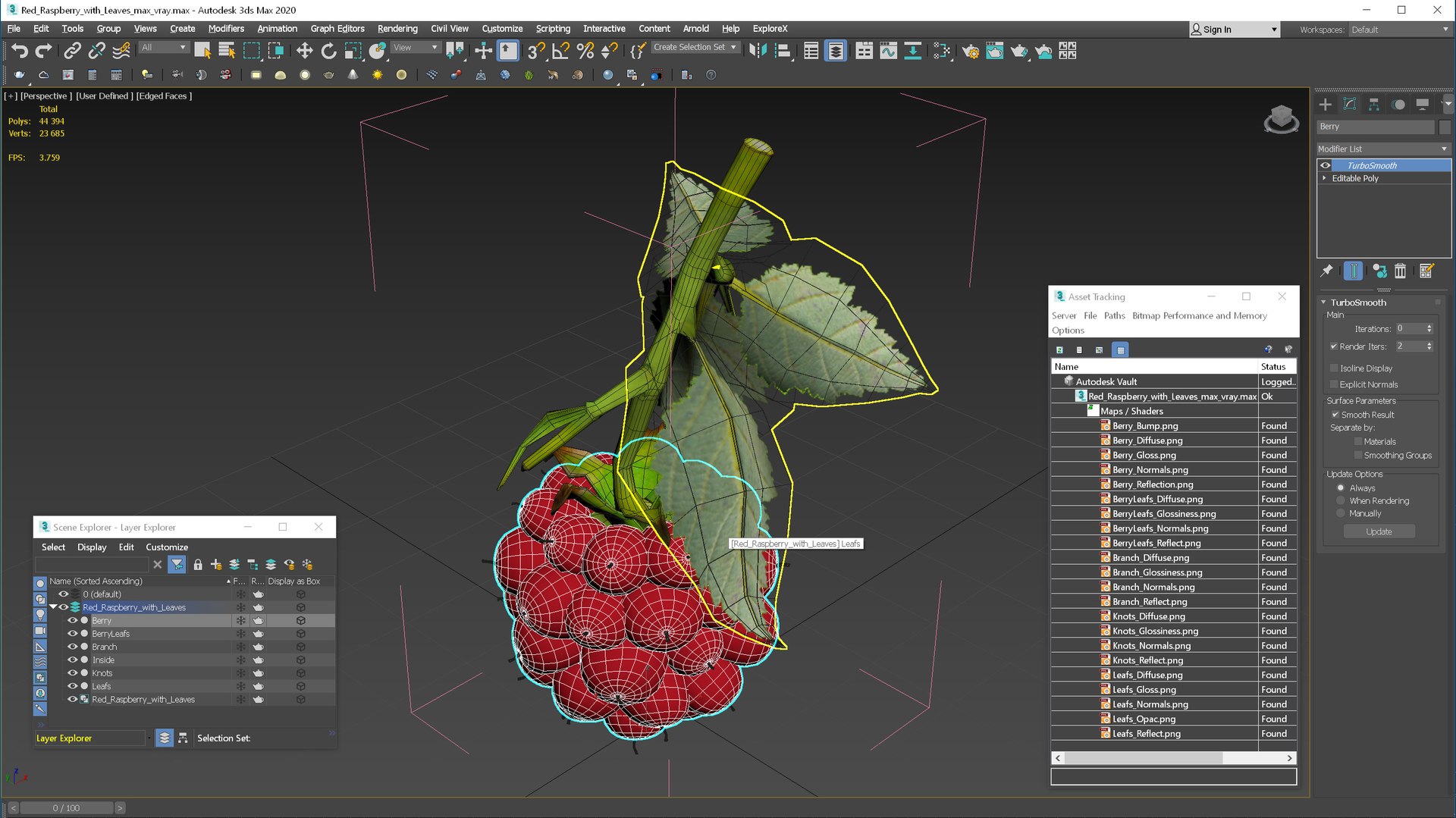Click the Mirror tool icon
The image size is (1456, 818).
pos(758,51)
